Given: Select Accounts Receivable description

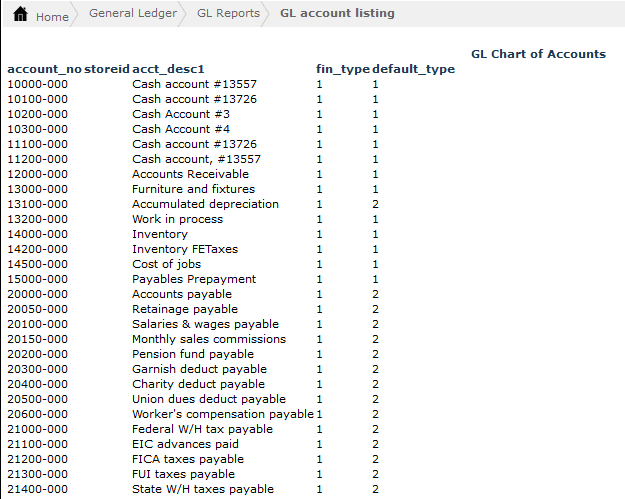Looking at the screenshot, I should tap(190, 174).
